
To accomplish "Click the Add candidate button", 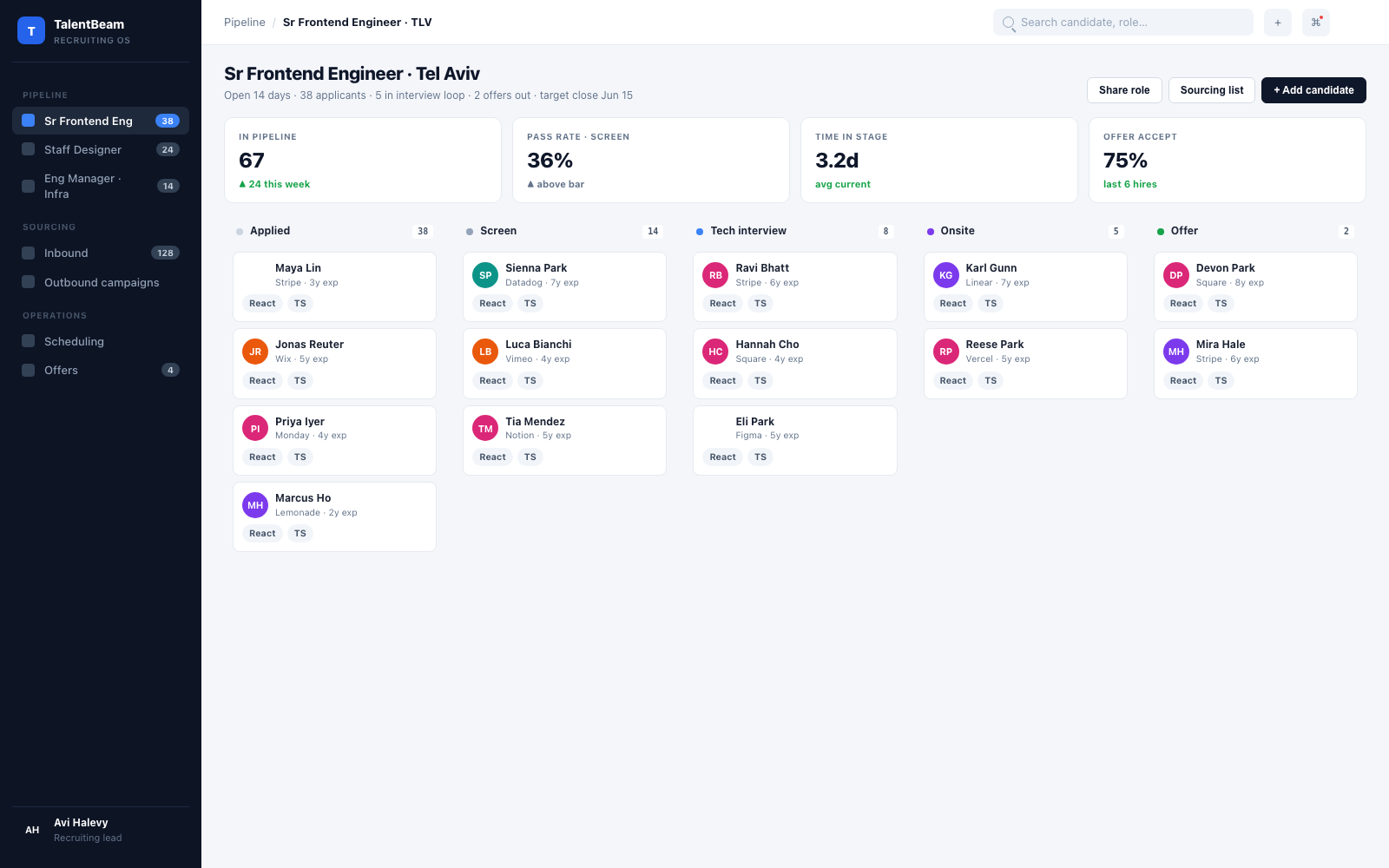I will (x=1313, y=90).
